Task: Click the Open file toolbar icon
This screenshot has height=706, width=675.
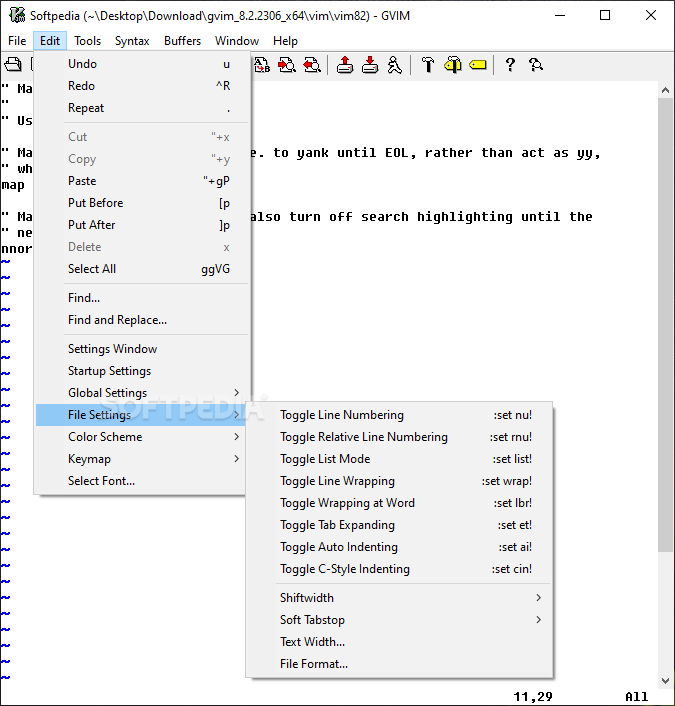Action: (13, 65)
